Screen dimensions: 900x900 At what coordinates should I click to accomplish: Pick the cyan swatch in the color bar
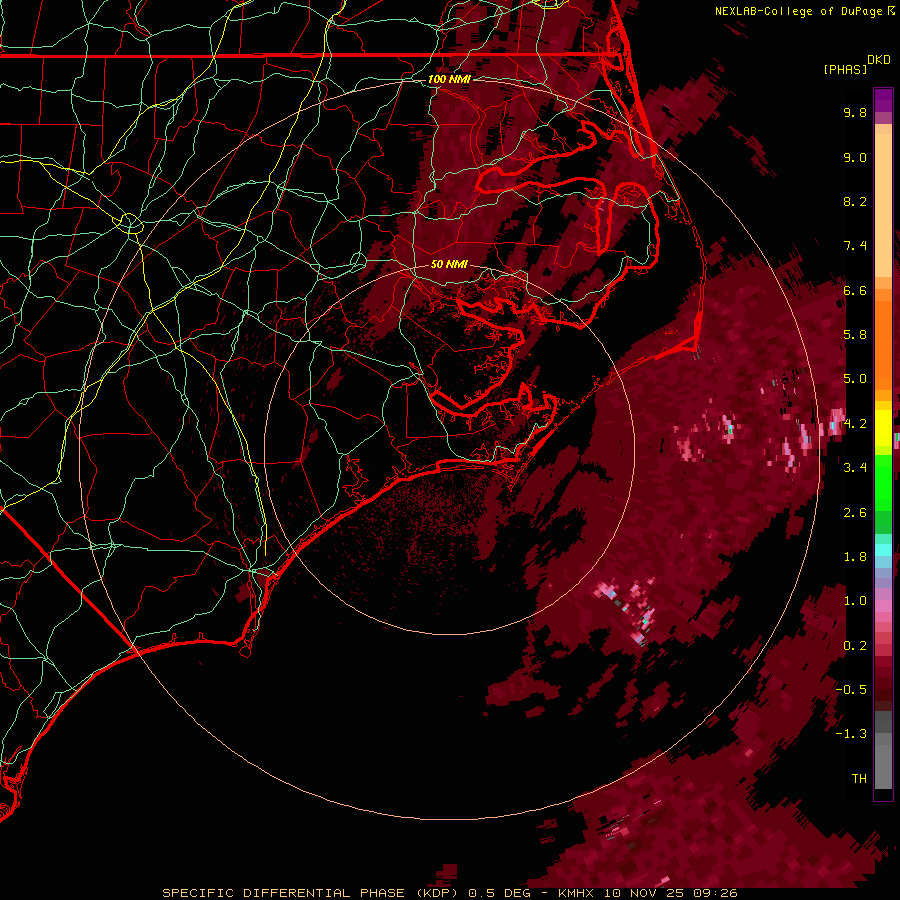883,550
